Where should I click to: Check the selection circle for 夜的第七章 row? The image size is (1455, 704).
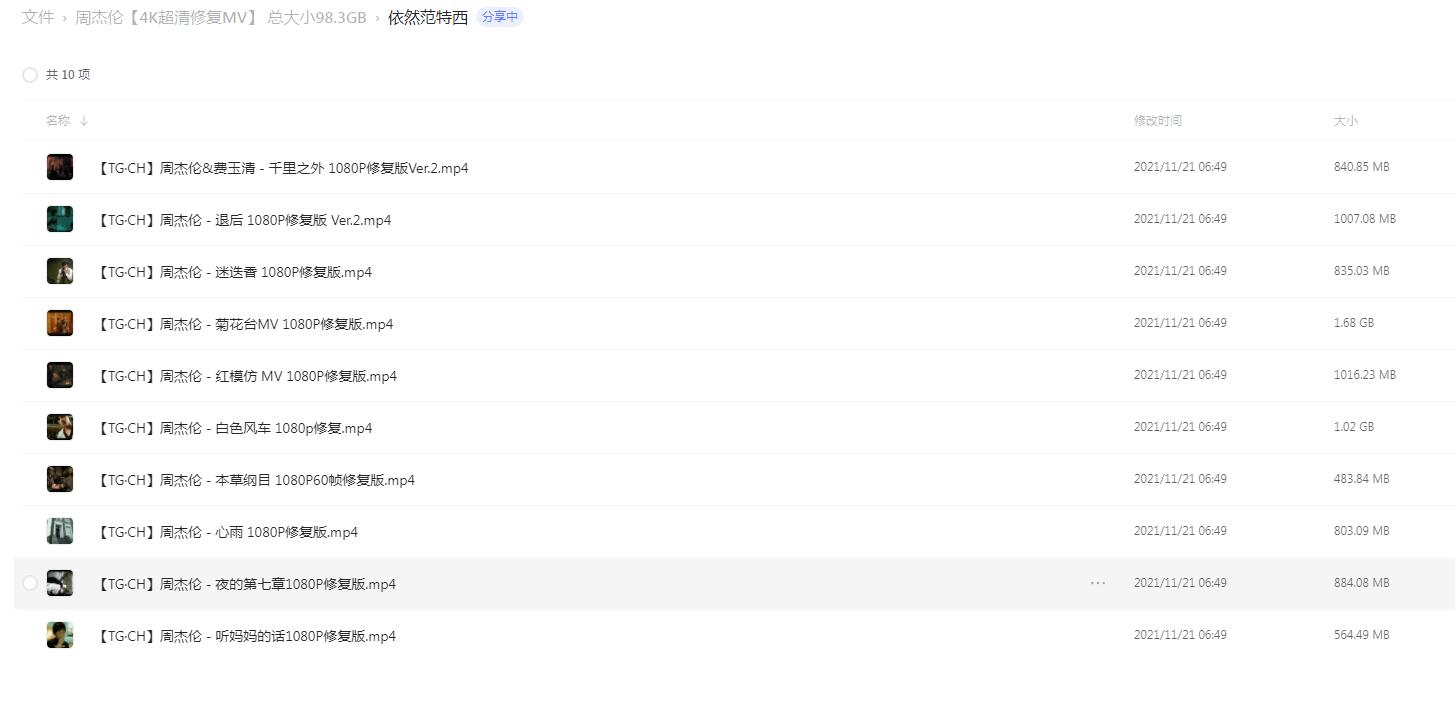(x=30, y=583)
